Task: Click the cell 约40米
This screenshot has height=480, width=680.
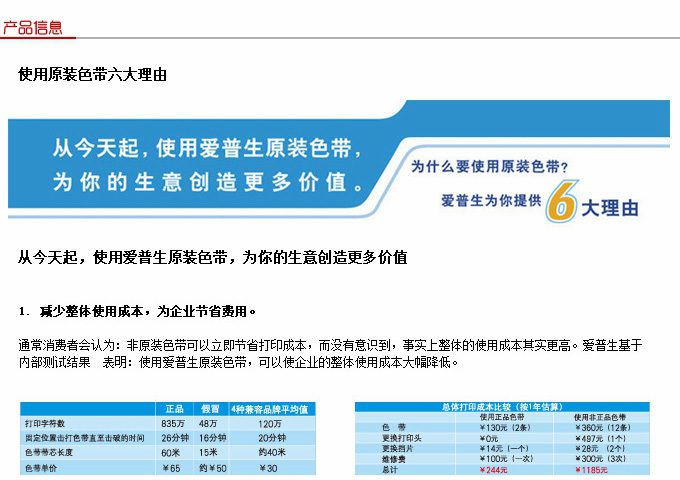Action: (272, 452)
